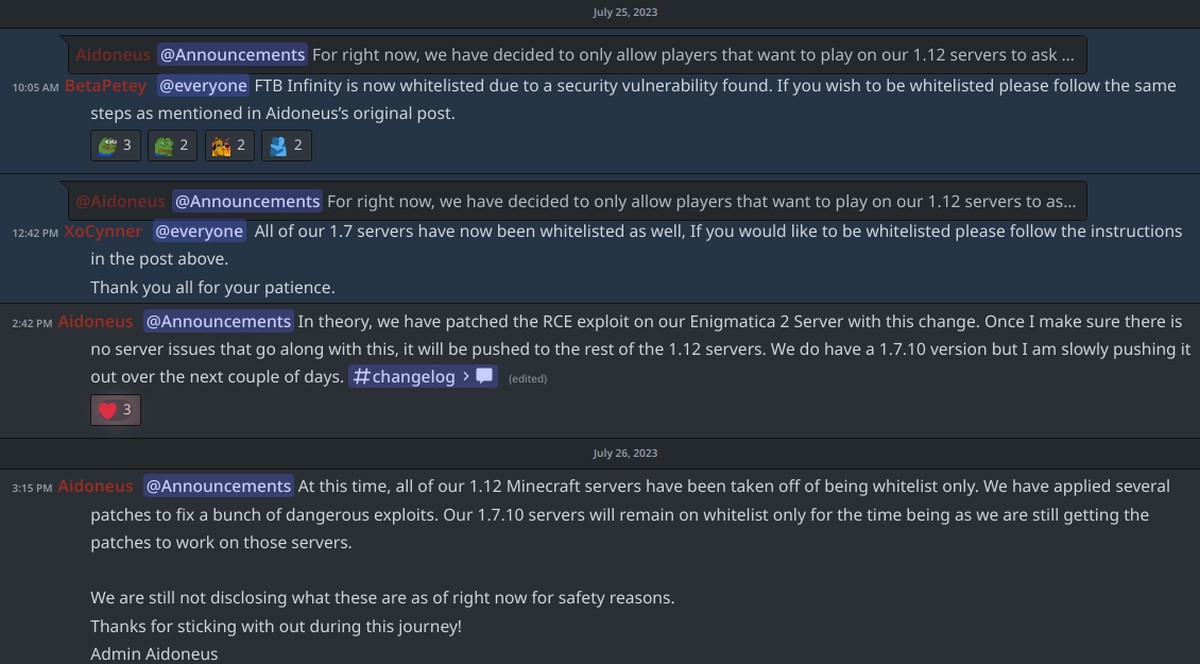Viewport: 1200px width, 664px height.
Task: Toggle the first frog reaction with count 3
Action: coord(115,146)
